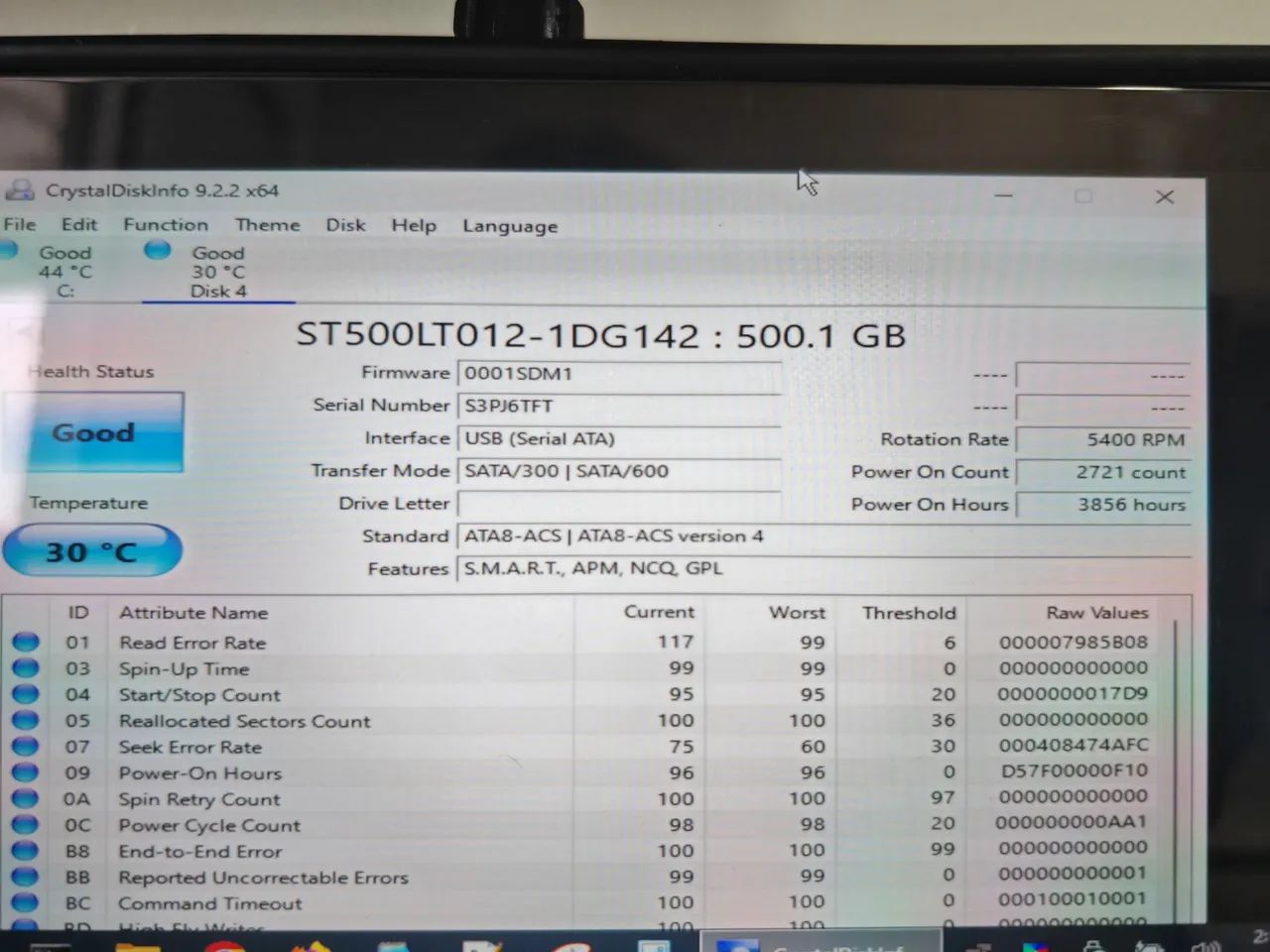Viewport: 1270px width, 952px height.
Task: Click raw value 000100010001
Action: 1073,898
